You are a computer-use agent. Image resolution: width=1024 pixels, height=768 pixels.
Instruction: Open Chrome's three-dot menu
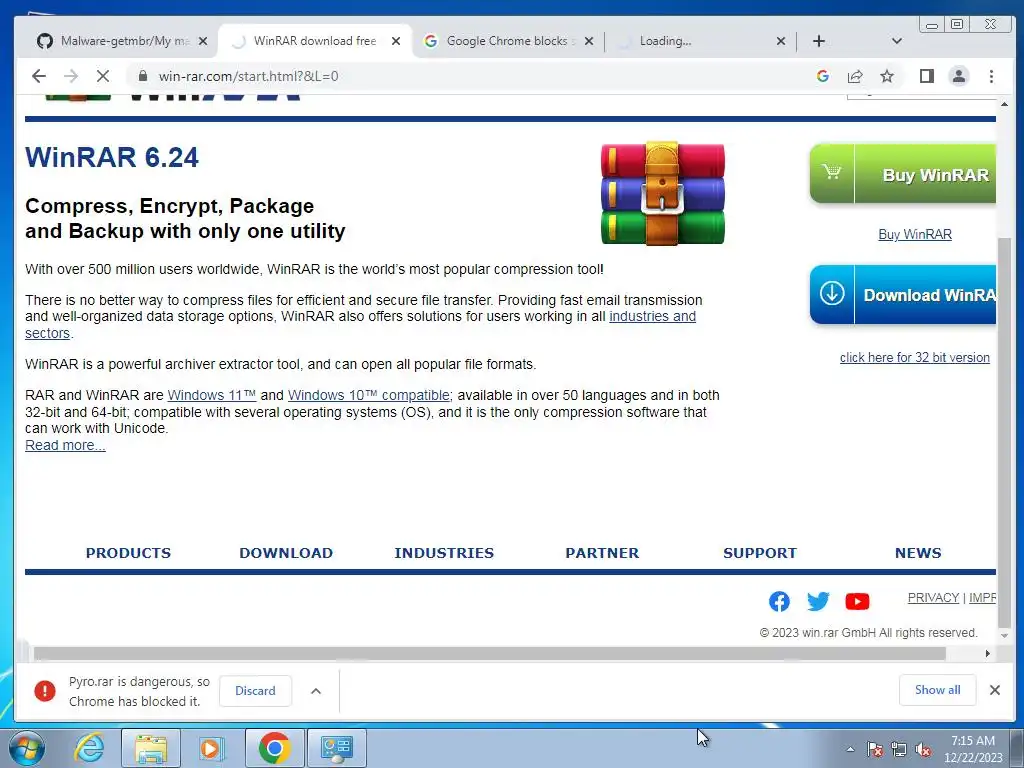(x=991, y=76)
